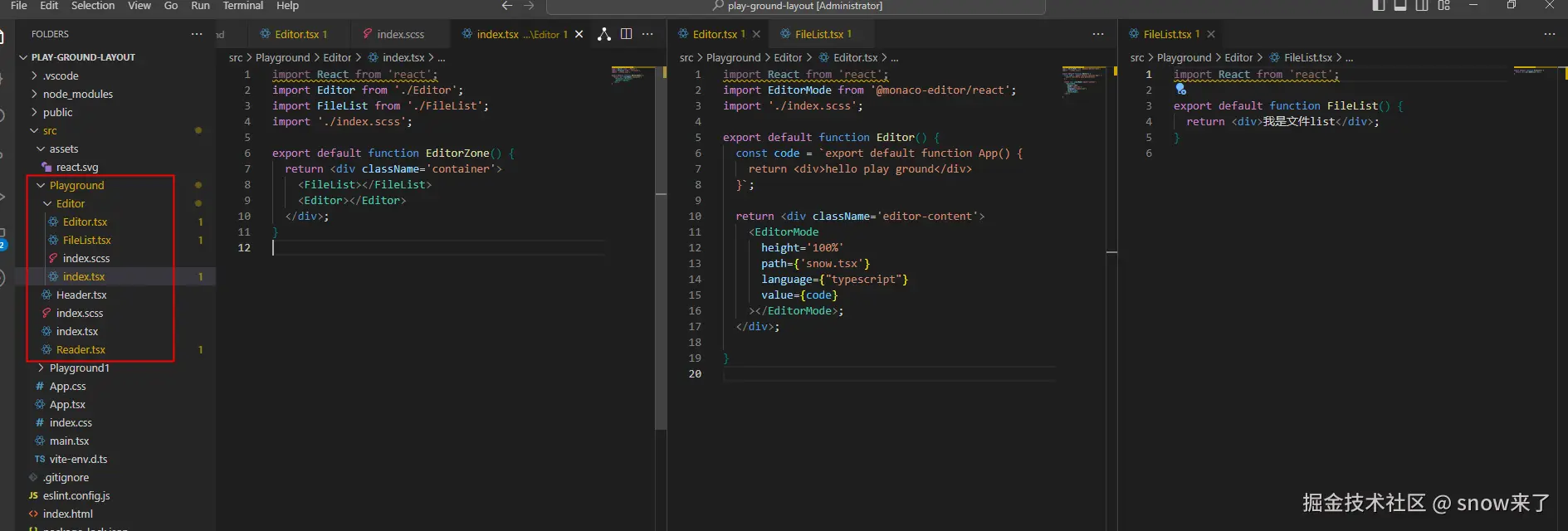
Task: Open customize layout icon in title bar
Action: 1443,6
